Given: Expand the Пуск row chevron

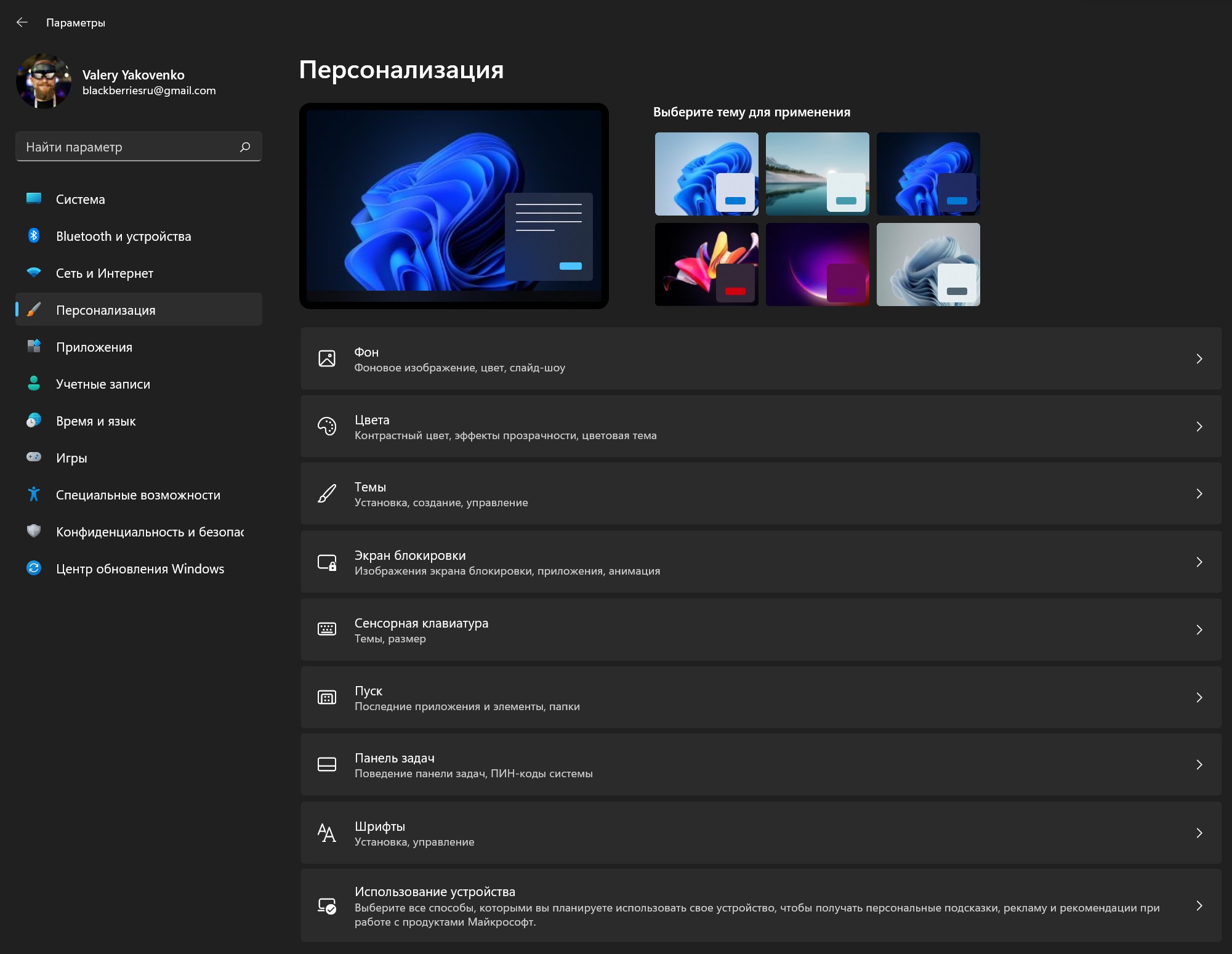Looking at the screenshot, I should coord(1199,697).
